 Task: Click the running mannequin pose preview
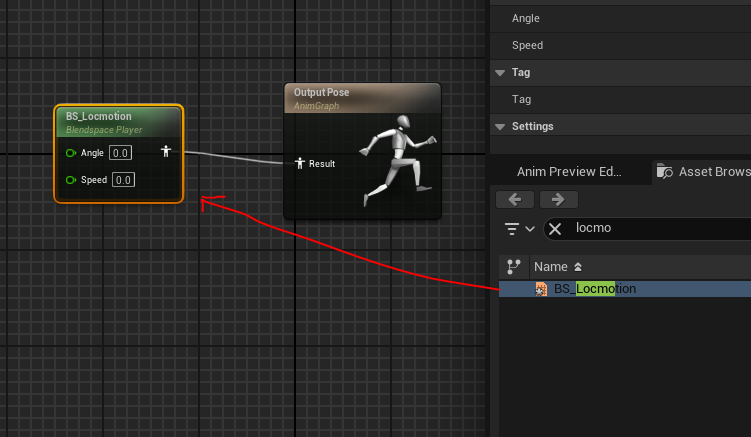398,160
